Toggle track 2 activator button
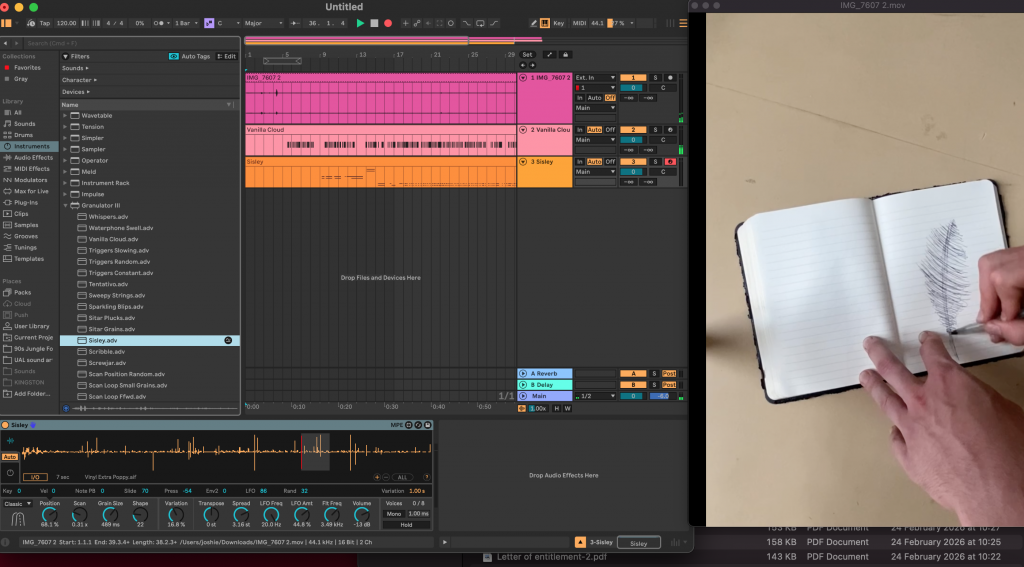The image size is (1024, 567). pos(633,130)
